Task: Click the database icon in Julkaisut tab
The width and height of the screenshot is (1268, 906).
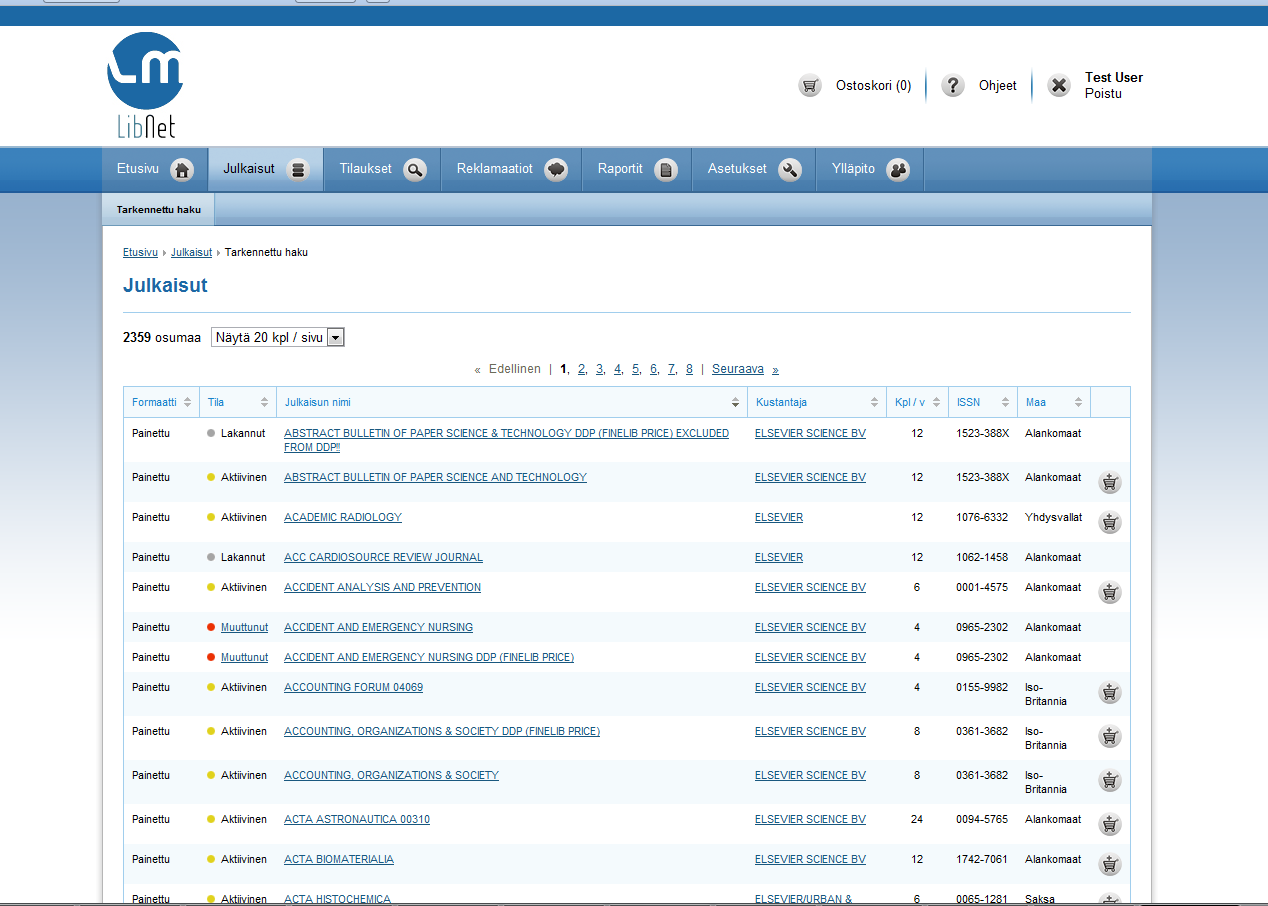Action: point(297,170)
